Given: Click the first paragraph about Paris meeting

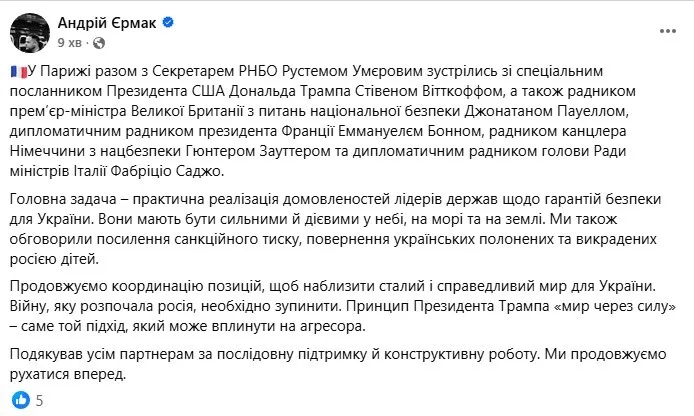Looking at the screenshot, I should coord(319,121).
